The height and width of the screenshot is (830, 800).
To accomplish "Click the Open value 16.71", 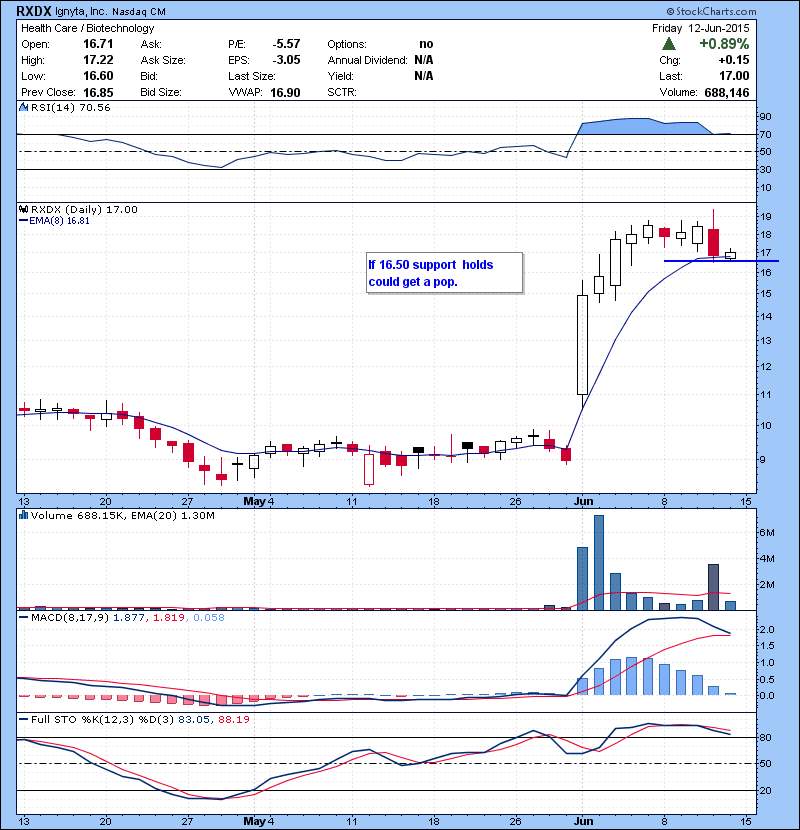I will point(98,44).
